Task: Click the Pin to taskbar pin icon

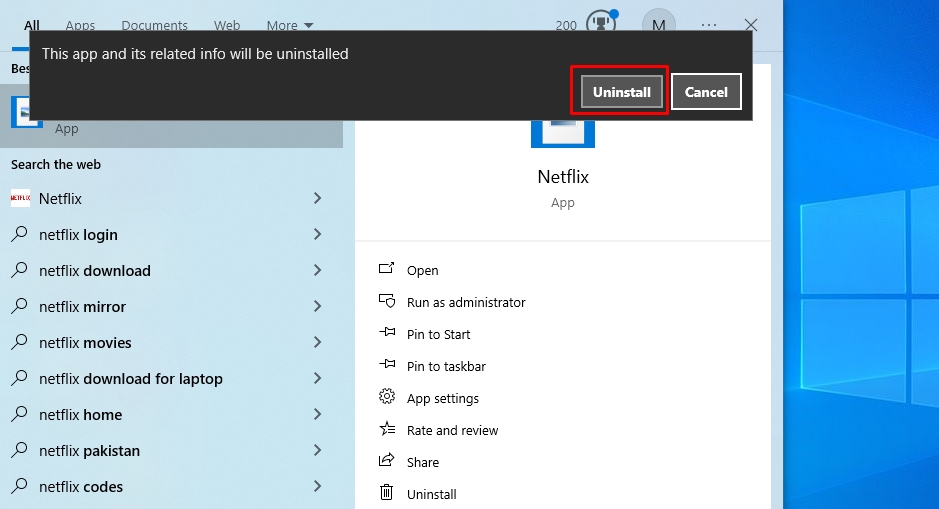Action: pyautogui.click(x=387, y=363)
